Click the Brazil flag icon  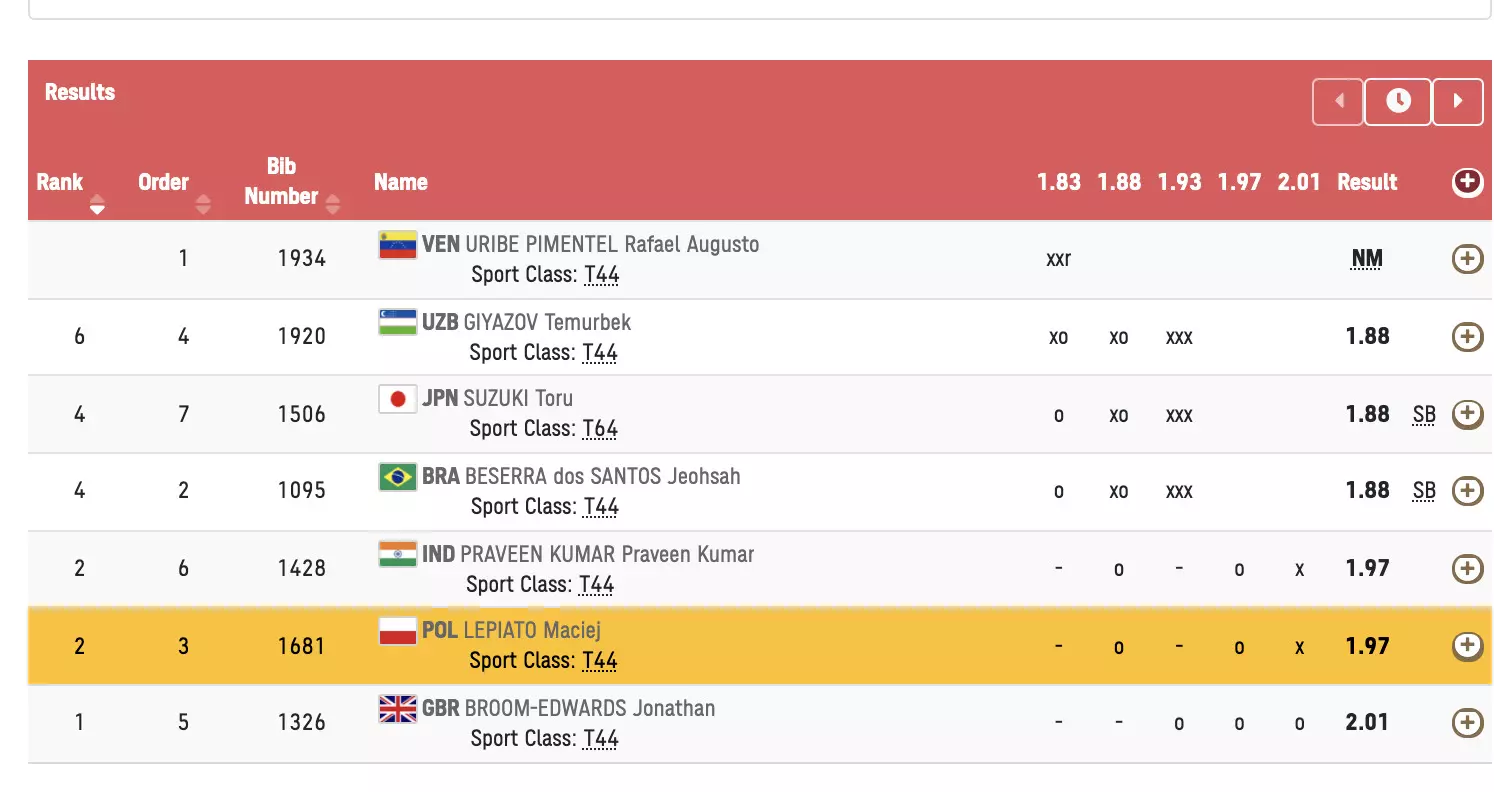point(397,477)
